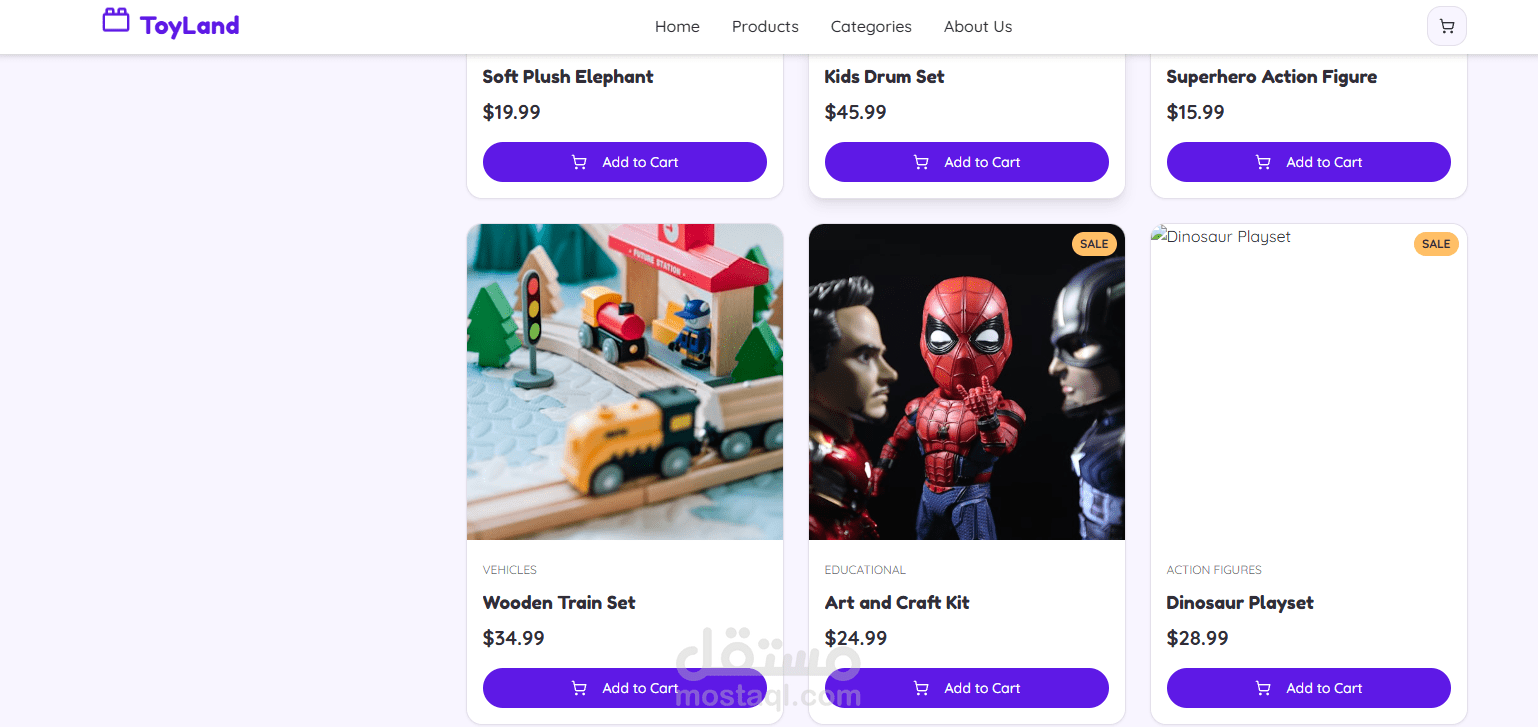Add Wooden Train Set to cart

[x=625, y=688]
